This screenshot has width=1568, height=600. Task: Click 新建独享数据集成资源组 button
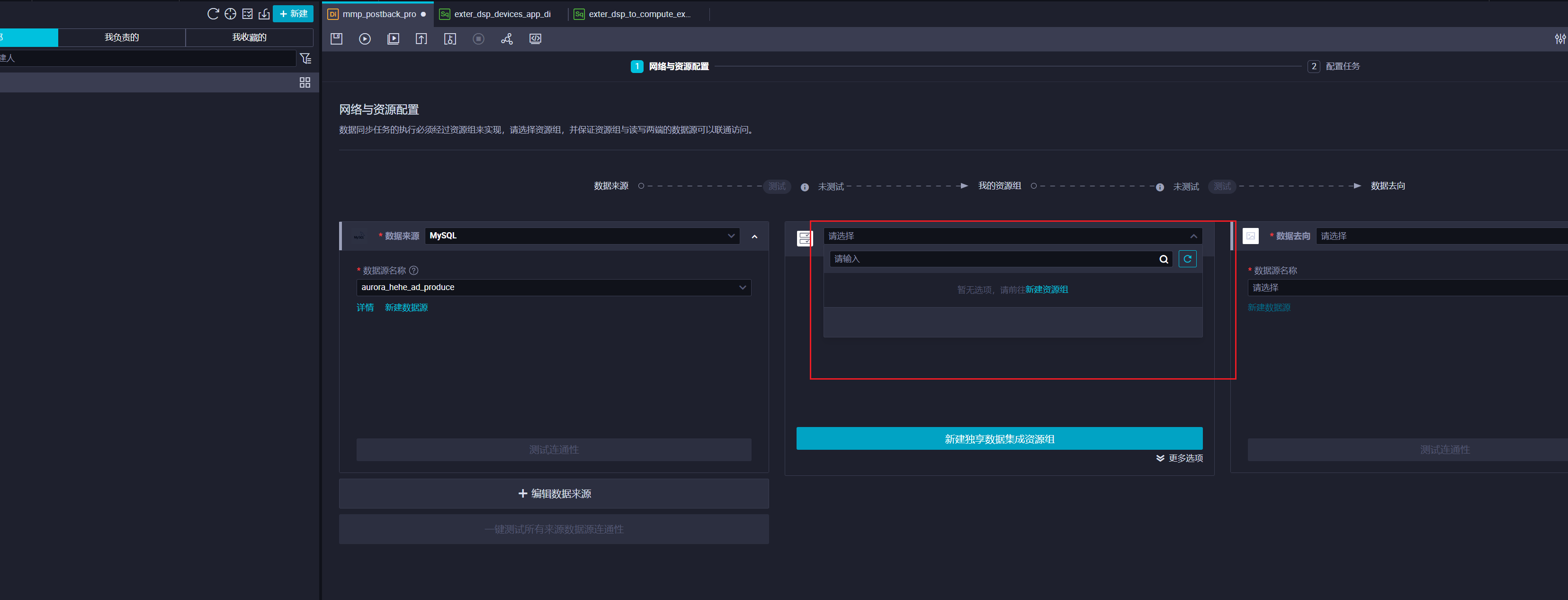(x=999, y=438)
